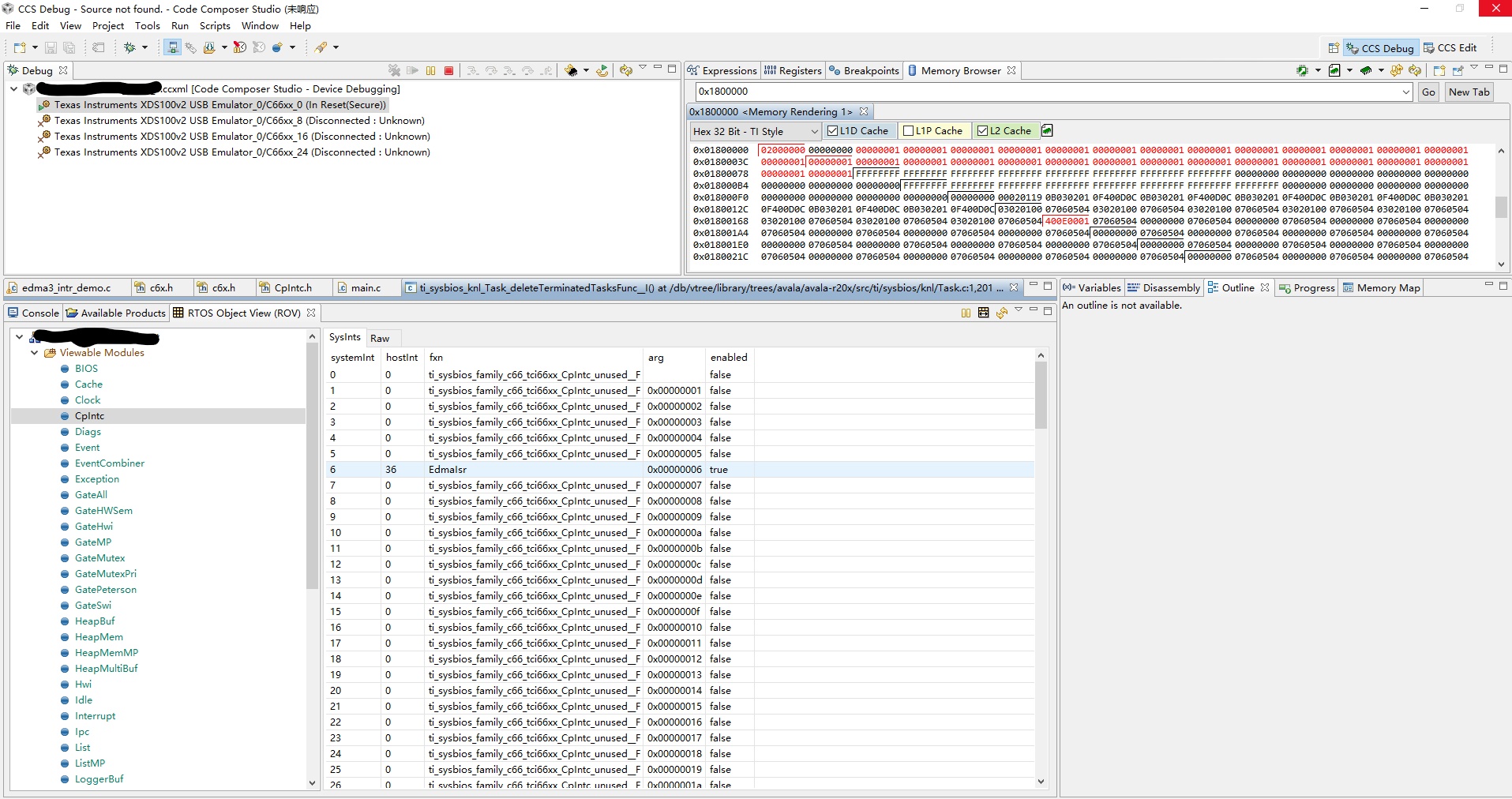Select the GateMutex module in the tree
Image resolution: width=1512 pixels, height=799 pixels.
99,558
